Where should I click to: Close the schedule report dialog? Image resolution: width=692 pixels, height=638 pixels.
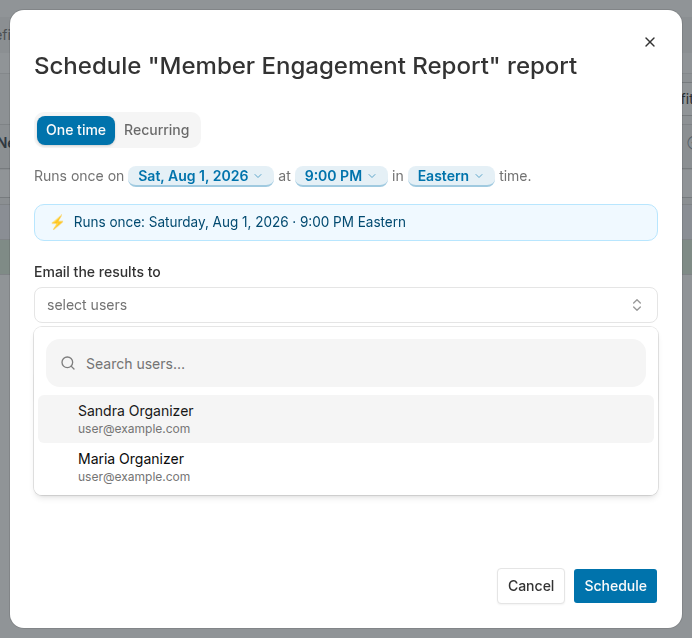point(650,42)
